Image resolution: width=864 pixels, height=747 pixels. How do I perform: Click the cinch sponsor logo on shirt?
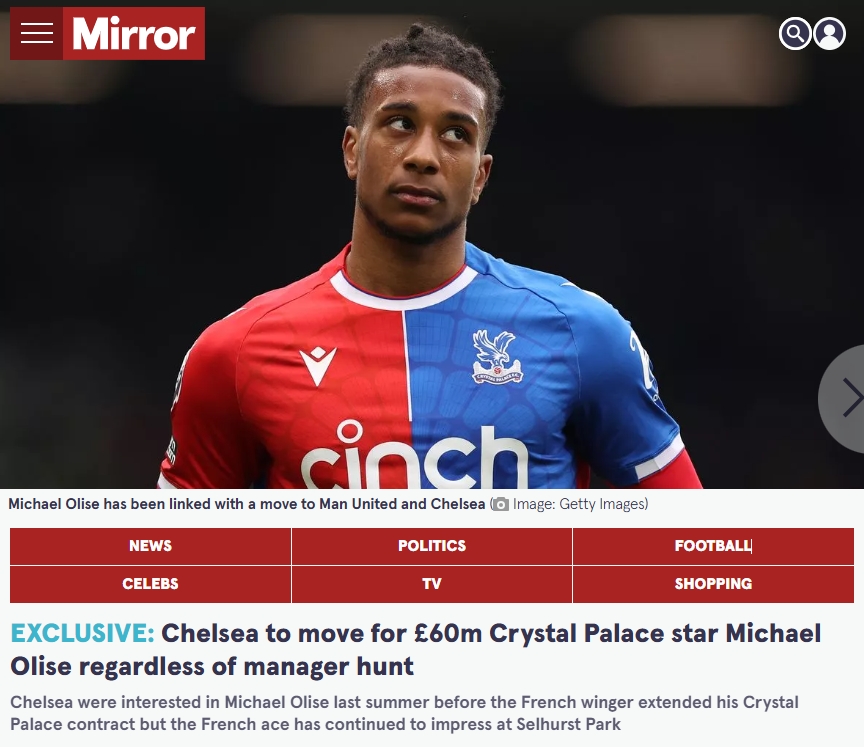[x=413, y=454]
